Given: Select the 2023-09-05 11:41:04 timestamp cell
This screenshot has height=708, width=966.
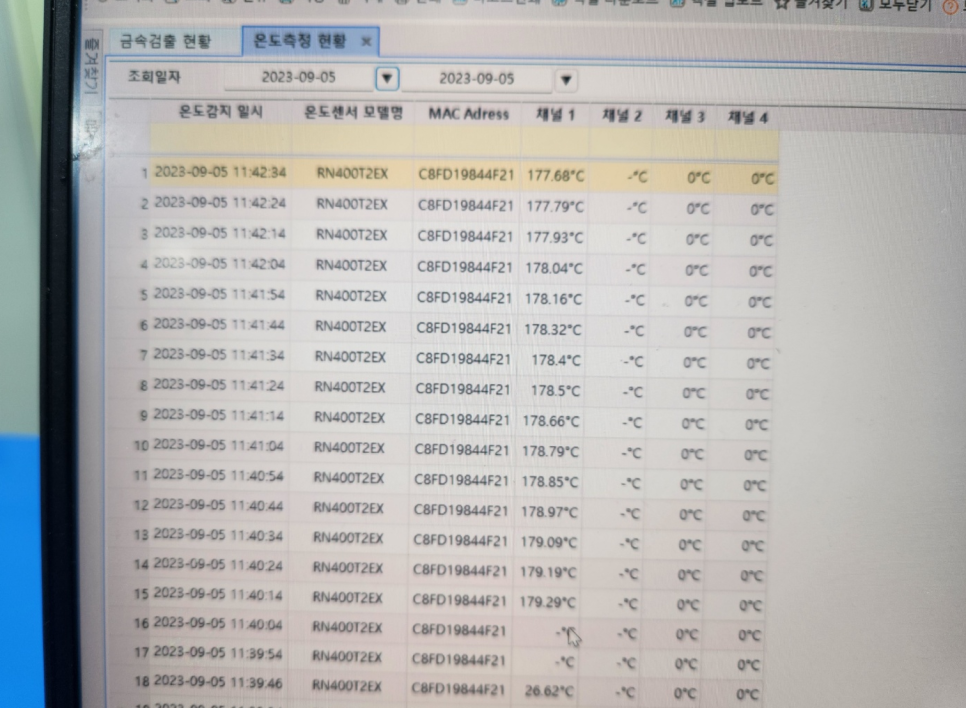Looking at the screenshot, I should 218,446.
